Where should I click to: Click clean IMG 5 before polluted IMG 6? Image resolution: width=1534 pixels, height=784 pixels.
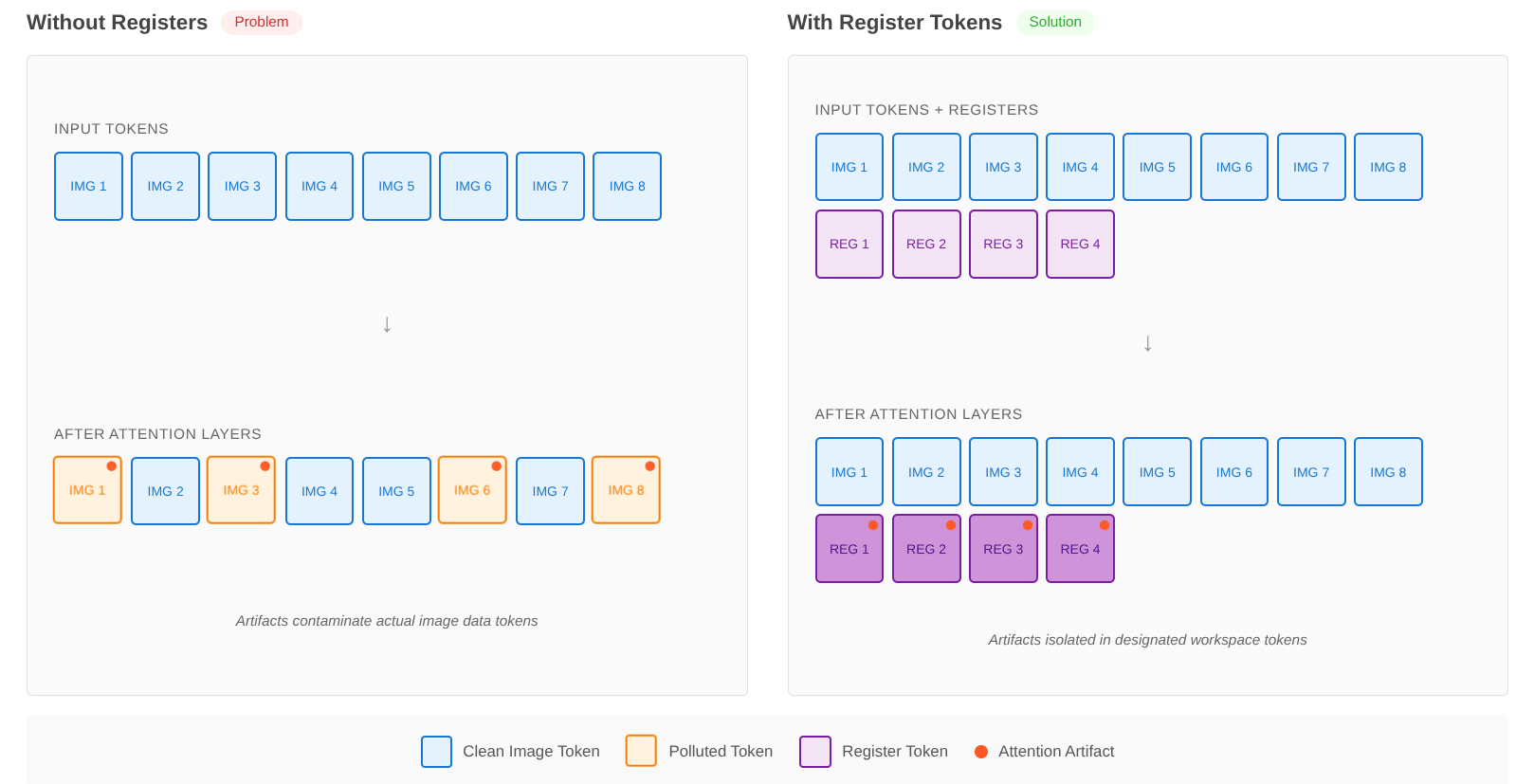click(396, 491)
